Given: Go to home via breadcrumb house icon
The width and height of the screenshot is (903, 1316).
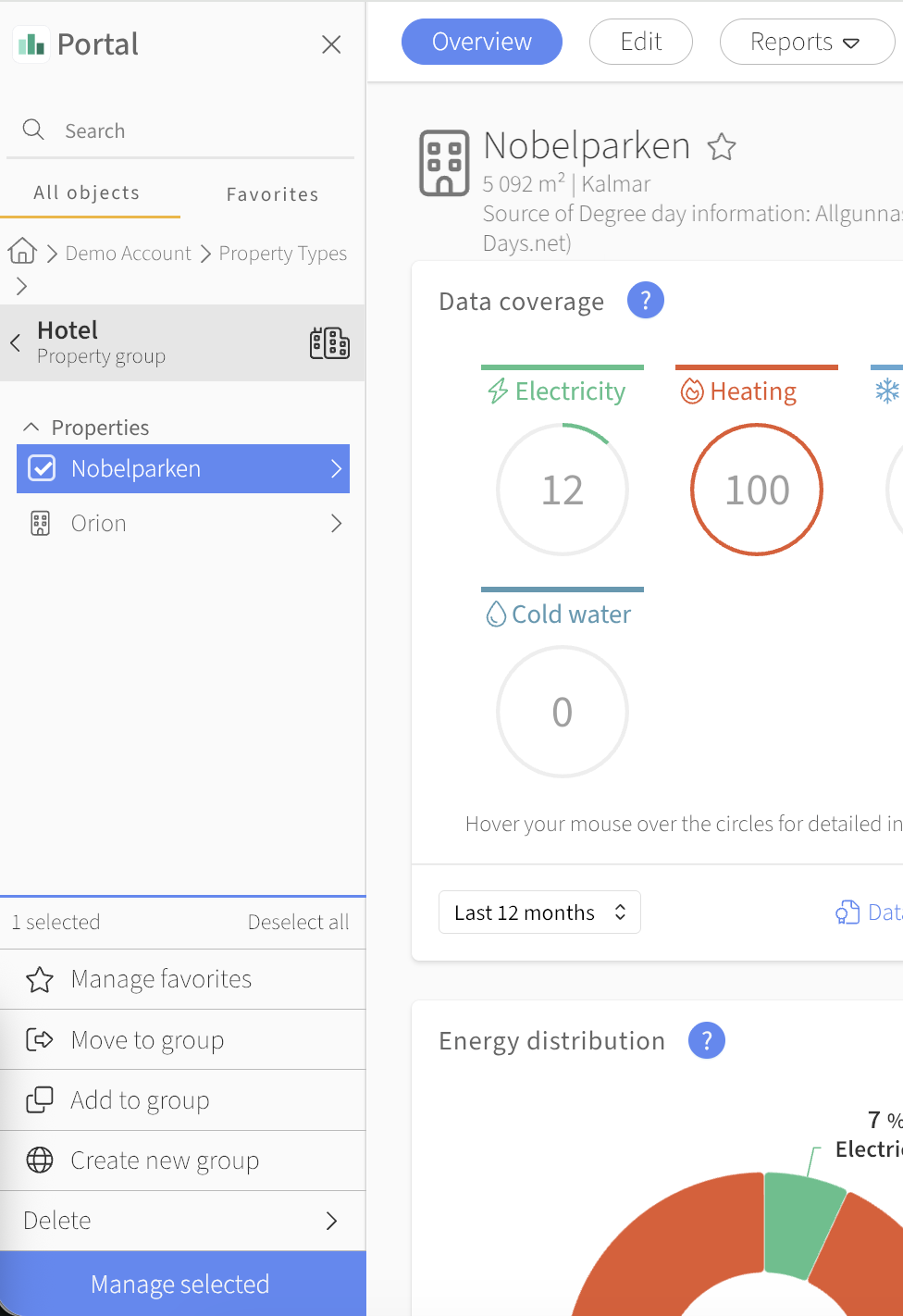Looking at the screenshot, I should pos(22,252).
